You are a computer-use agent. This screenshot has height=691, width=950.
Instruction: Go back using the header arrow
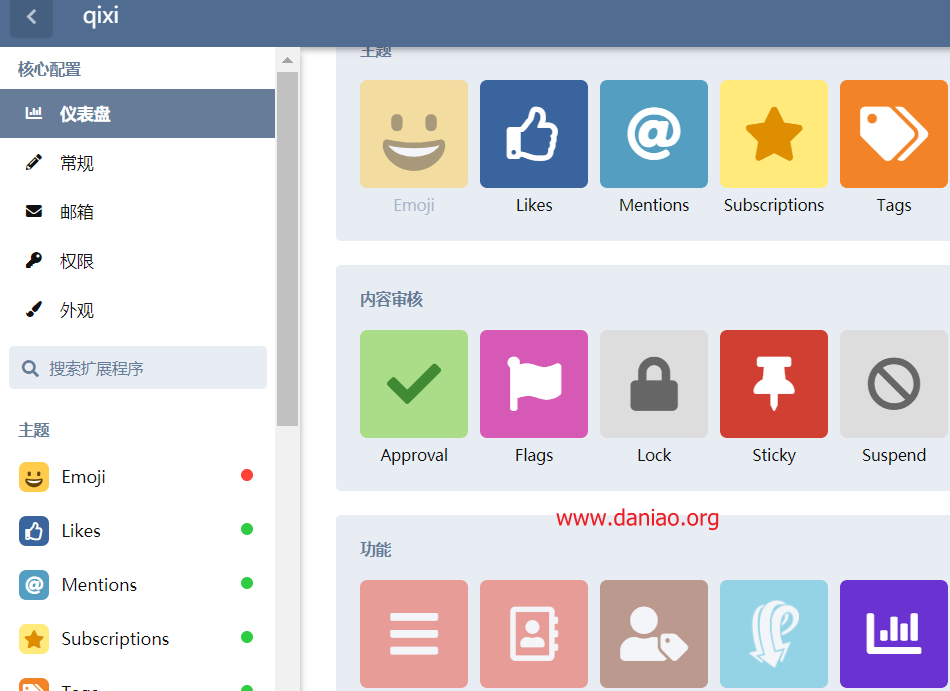pyautogui.click(x=32, y=17)
